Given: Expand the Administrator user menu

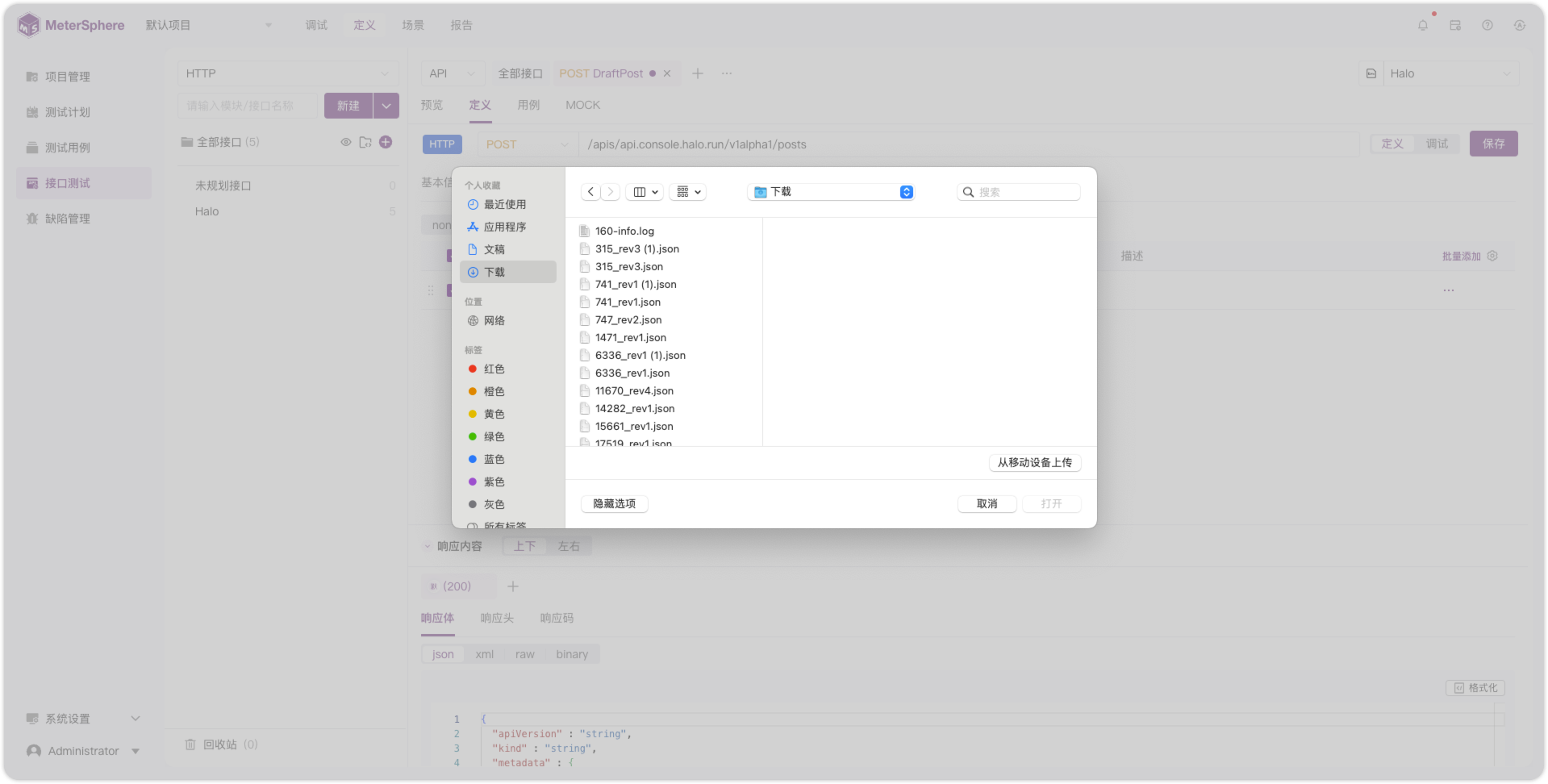Looking at the screenshot, I should click(x=83, y=752).
